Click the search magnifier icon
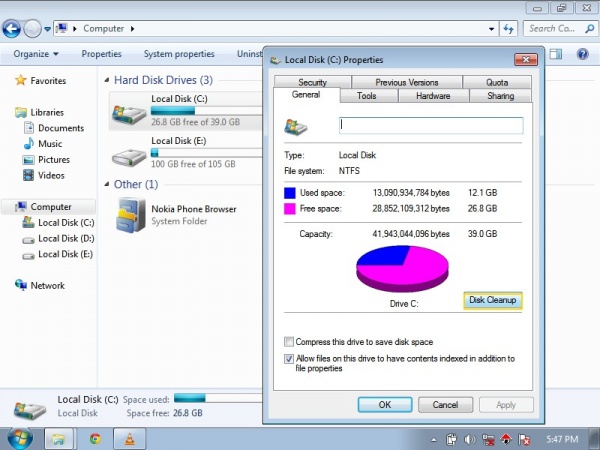Image resolution: width=600 pixels, height=450 pixels. click(x=590, y=29)
